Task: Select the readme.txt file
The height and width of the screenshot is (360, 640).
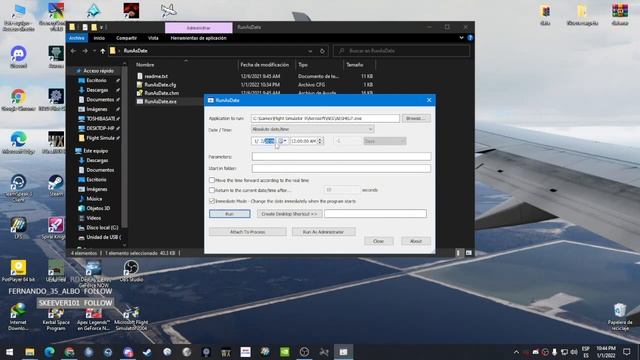Action: pyautogui.click(x=156, y=76)
